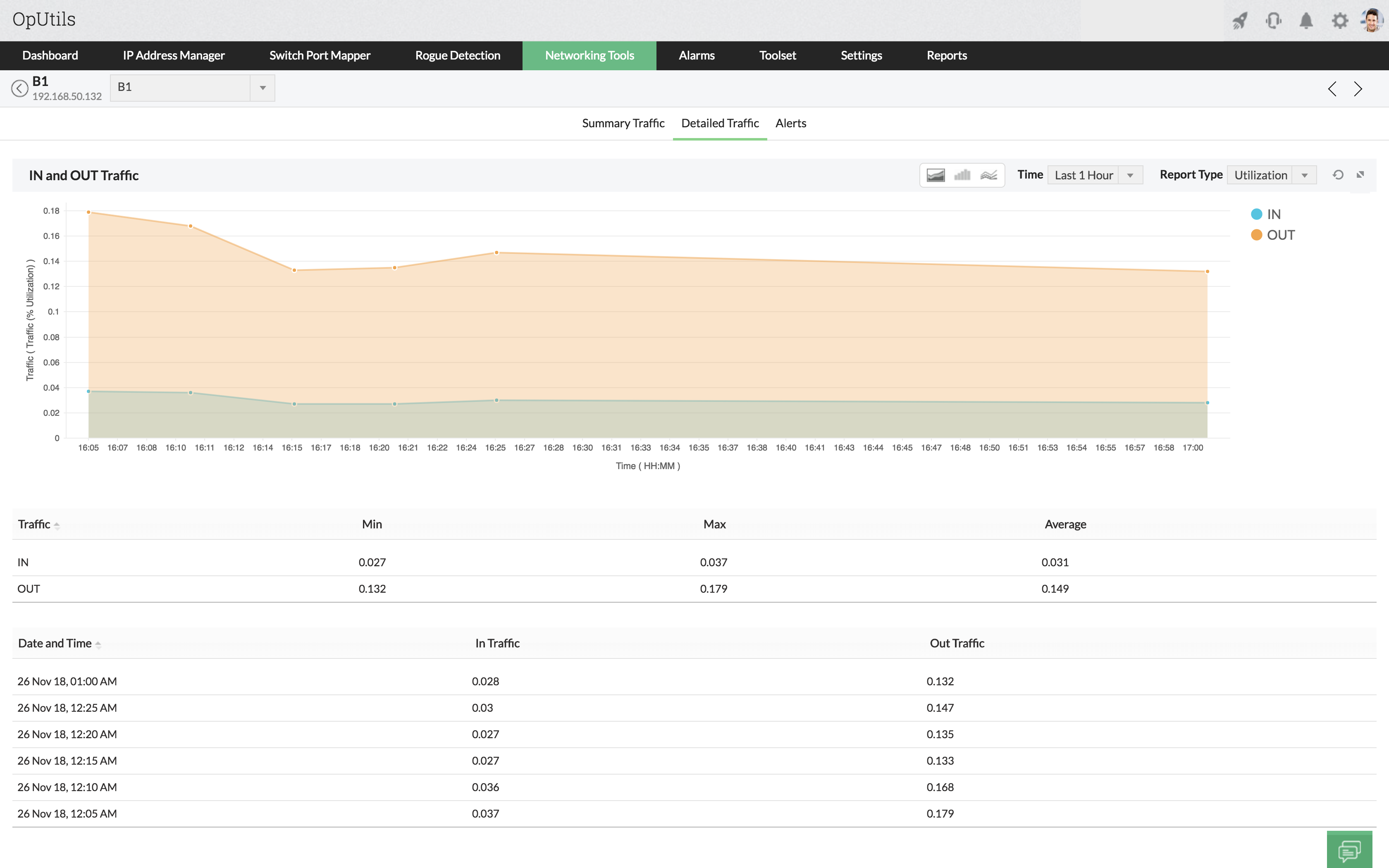
Task: Go back using the circled arrow icon
Action: click(19, 88)
